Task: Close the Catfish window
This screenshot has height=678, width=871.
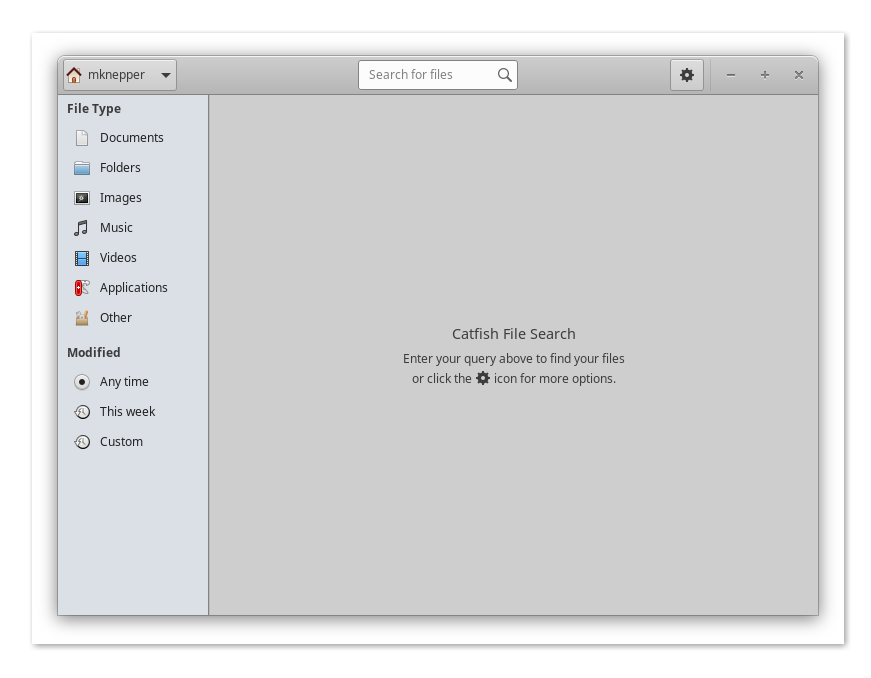Action: tap(799, 75)
